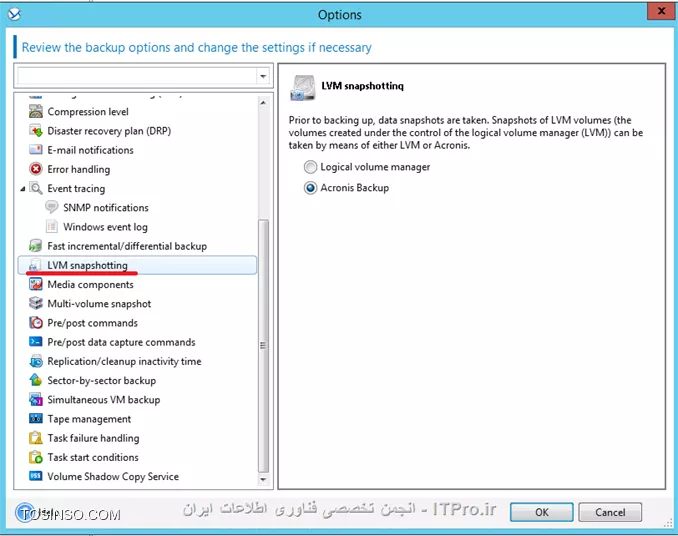Click the Sector-by-sector backup icon
This screenshot has height=536, width=678.
tap(35, 380)
